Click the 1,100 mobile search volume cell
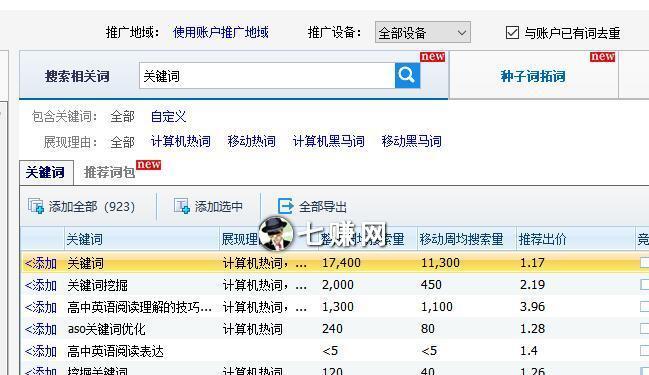 coord(437,307)
